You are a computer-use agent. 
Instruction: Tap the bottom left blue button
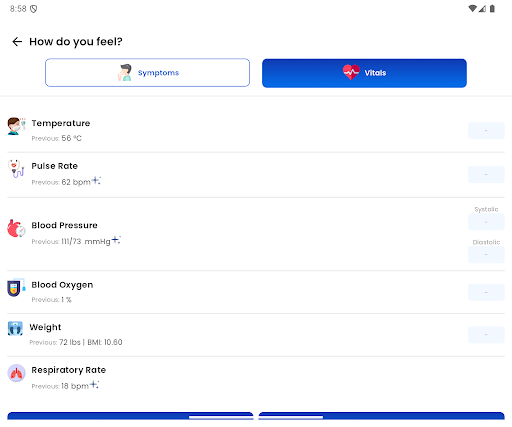click(x=130, y=416)
